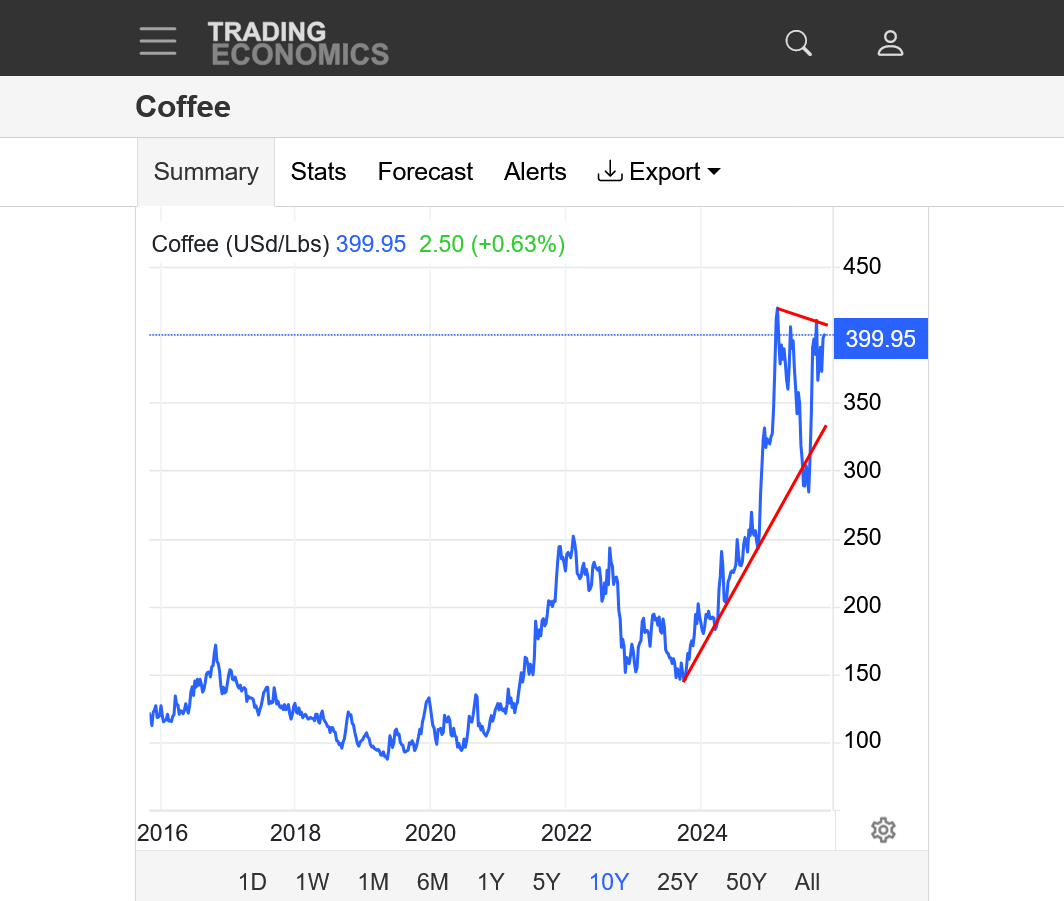This screenshot has width=1064, height=901.
Task: Click the Trading Economics logo
Action: [298, 43]
